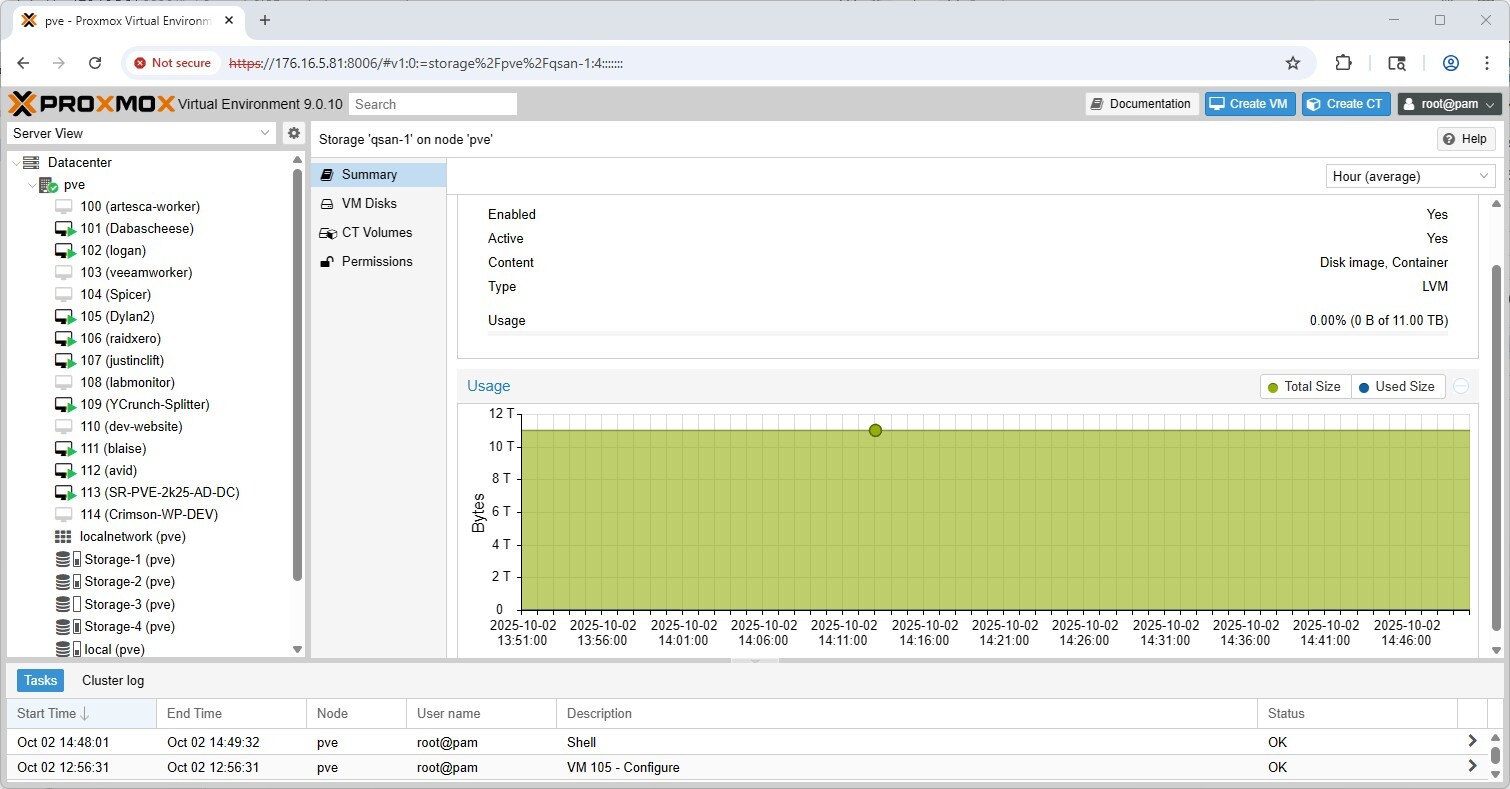Click the Create VM button
This screenshot has height=789, width=1510.
coord(1249,104)
